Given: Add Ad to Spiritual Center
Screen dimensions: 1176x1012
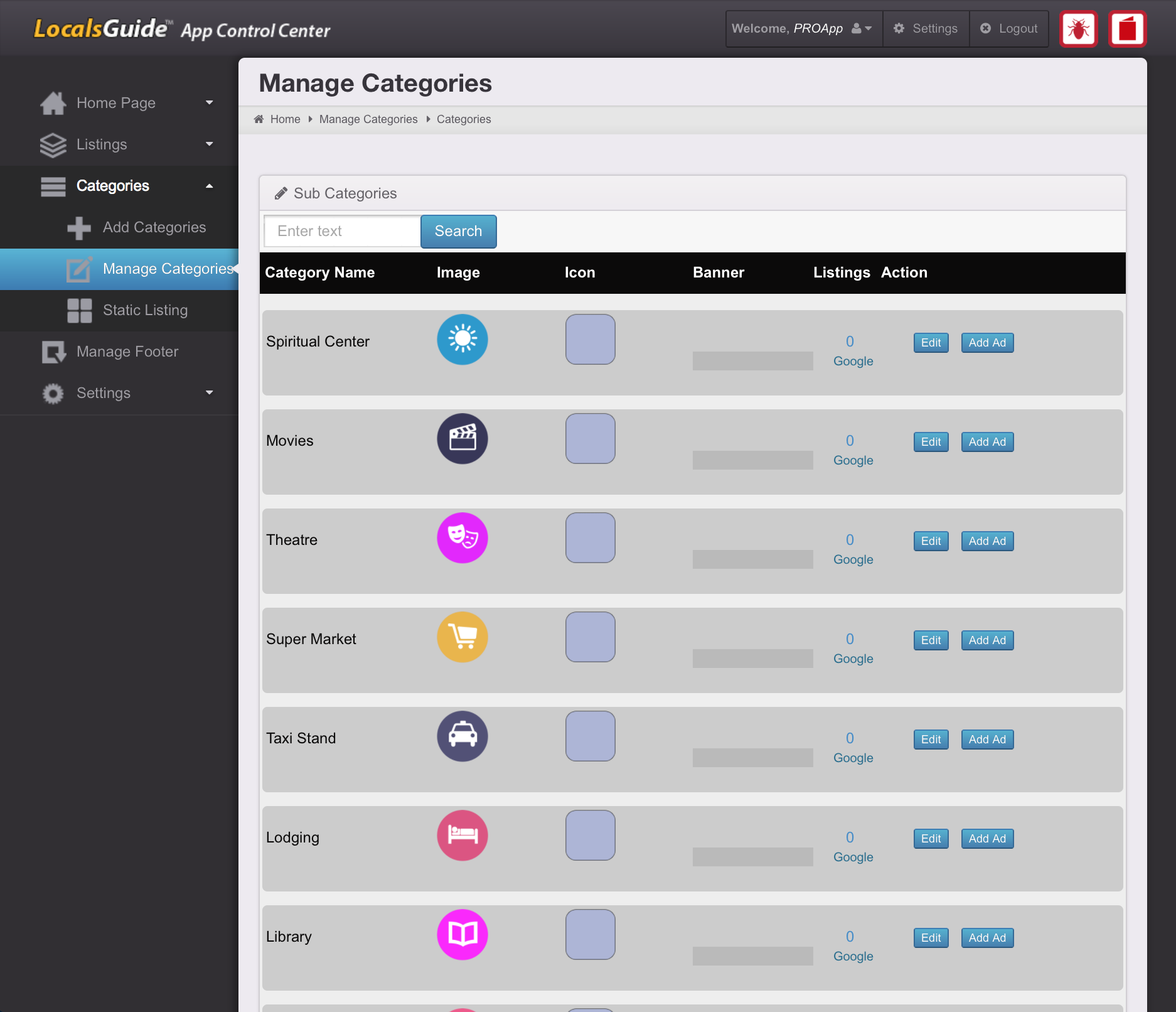Looking at the screenshot, I should [x=987, y=343].
